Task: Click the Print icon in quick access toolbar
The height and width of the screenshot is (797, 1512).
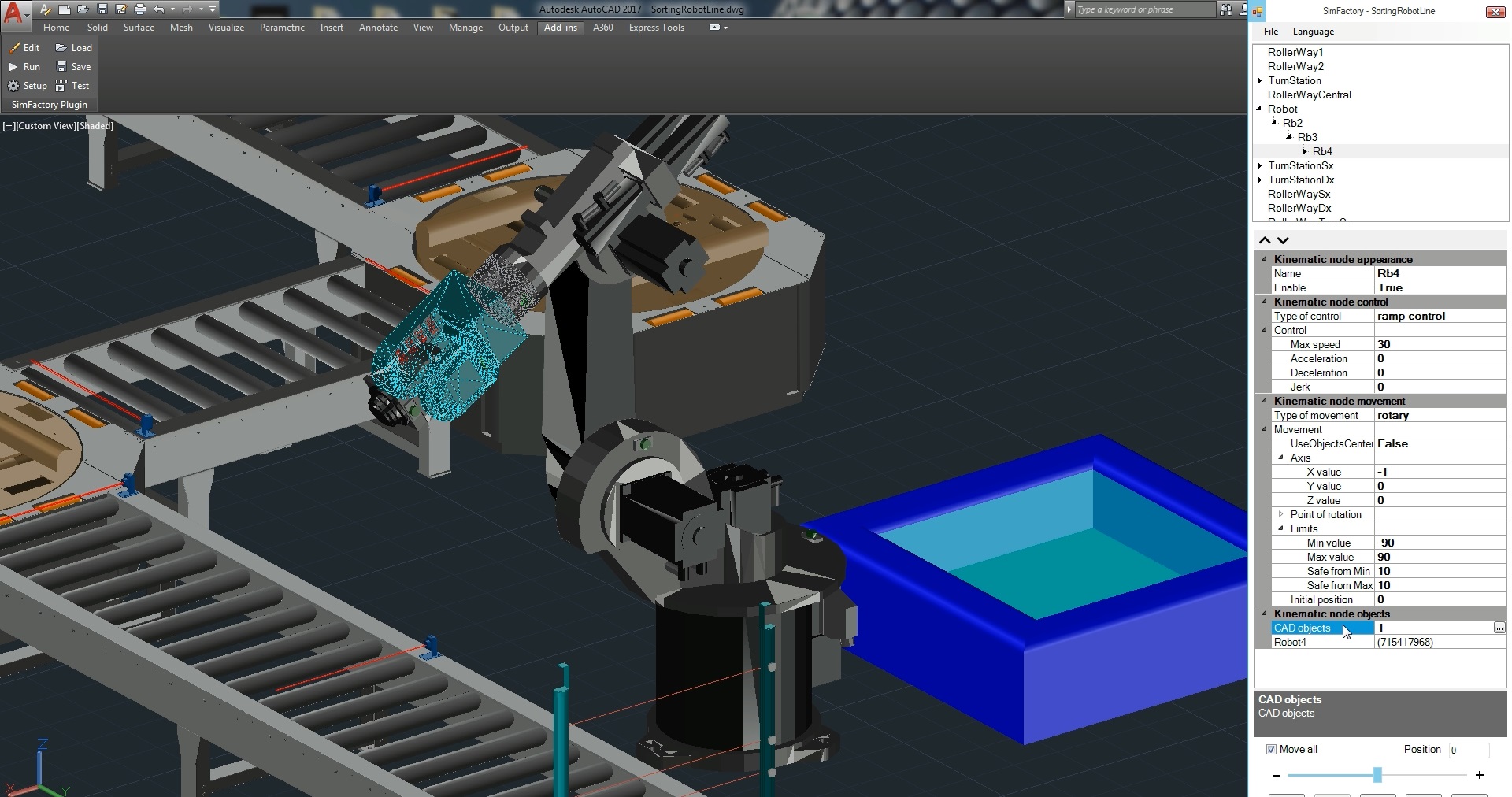Action: tap(139, 9)
